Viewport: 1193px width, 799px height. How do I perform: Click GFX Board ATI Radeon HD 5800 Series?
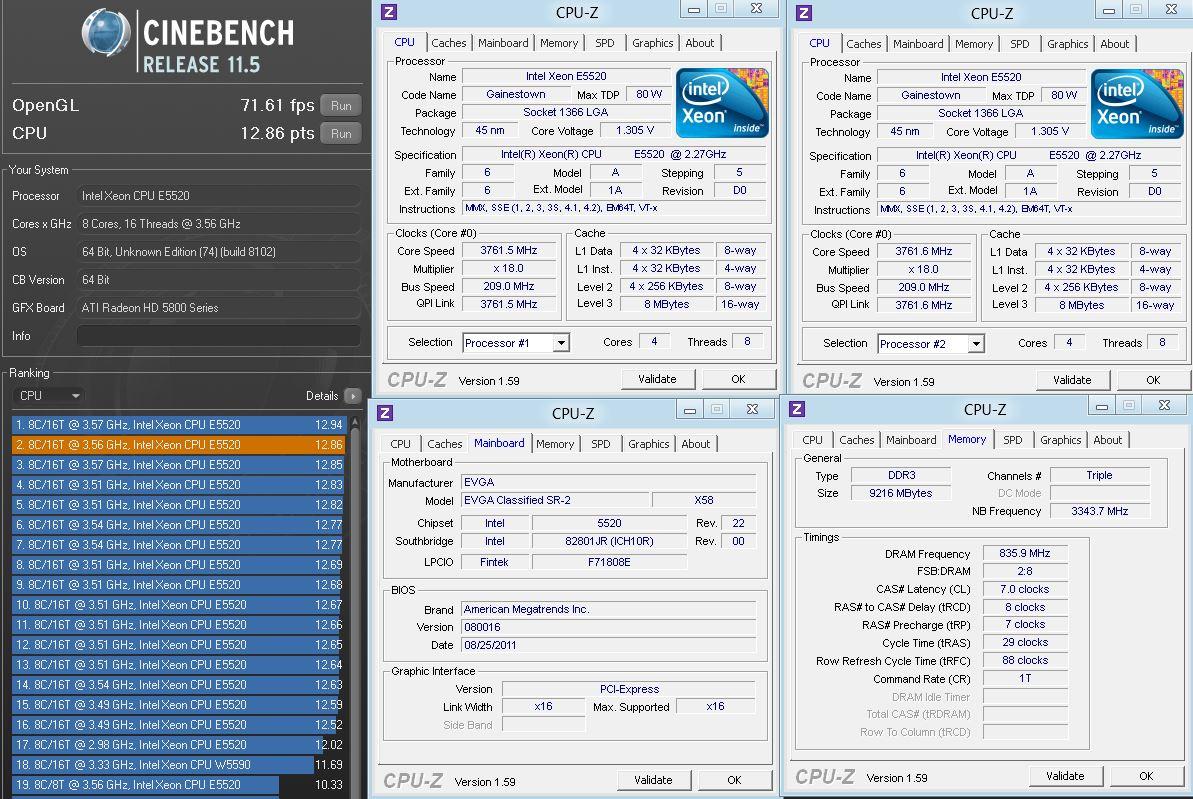click(218, 307)
